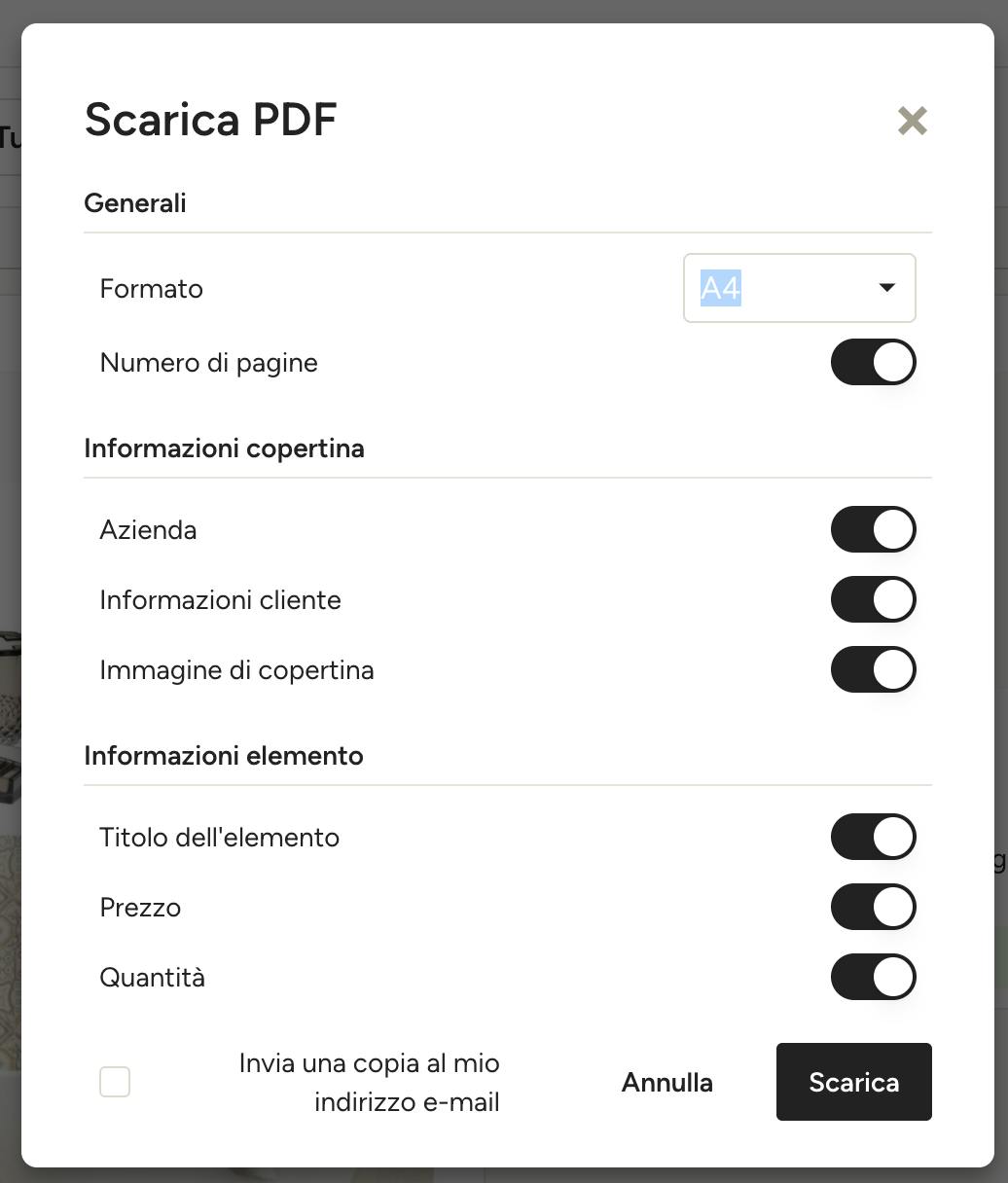Image resolution: width=1008 pixels, height=1183 pixels.
Task: Disable the Prezzo switch
Action: (x=873, y=907)
